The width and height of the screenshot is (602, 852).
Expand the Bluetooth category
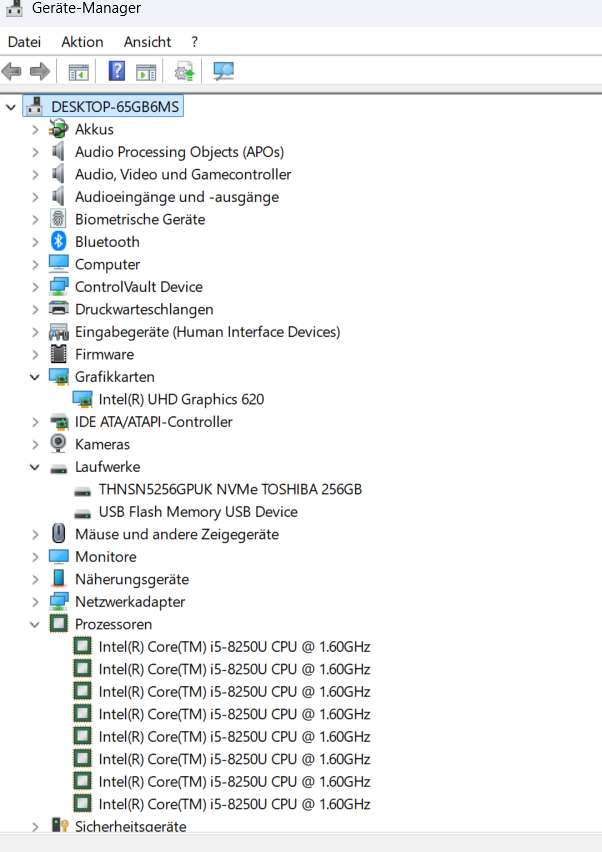pos(35,241)
